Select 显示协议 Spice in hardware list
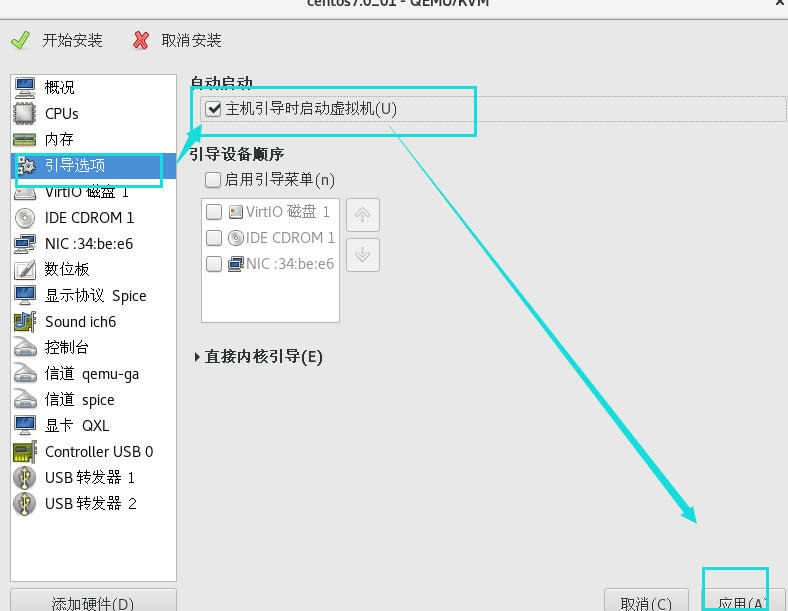 click(x=93, y=295)
